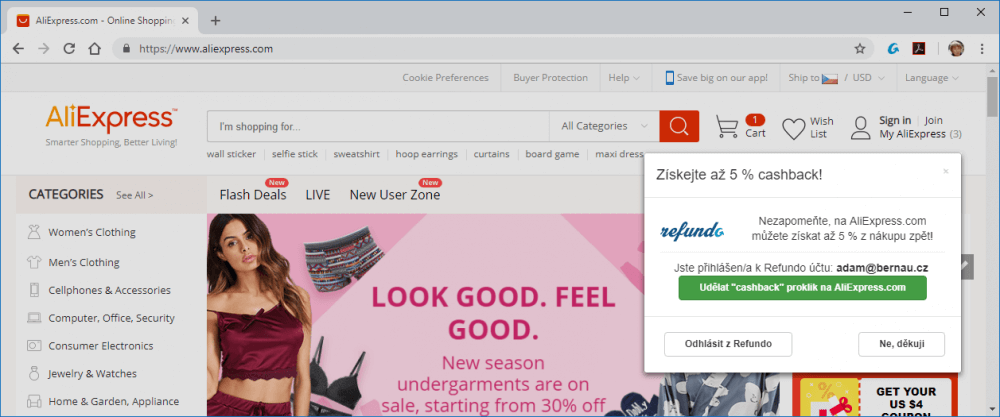Click the Home & Garden category icon
Viewport: 1000px width, 417px height.
click(34, 402)
